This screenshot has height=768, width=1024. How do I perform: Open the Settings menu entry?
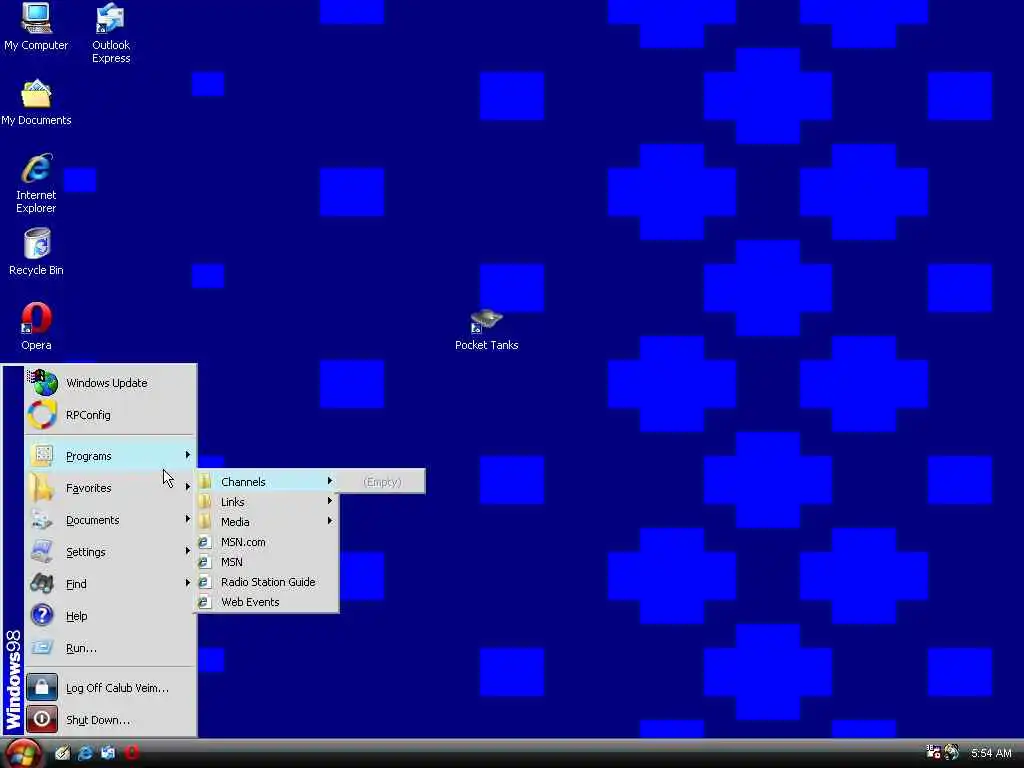(x=110, y=552)
